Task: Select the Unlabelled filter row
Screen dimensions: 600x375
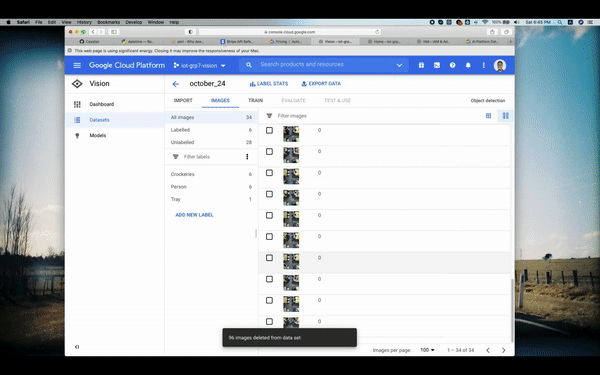Action: [211, 142]
